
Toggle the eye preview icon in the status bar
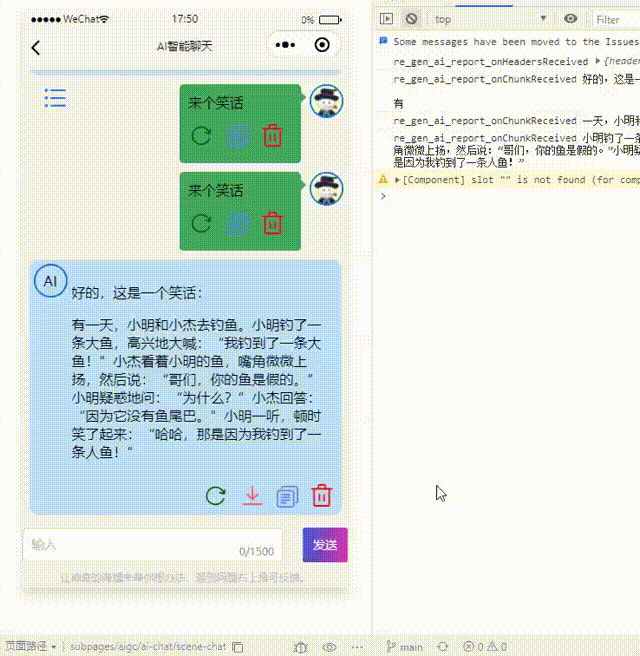coord(329,647)
